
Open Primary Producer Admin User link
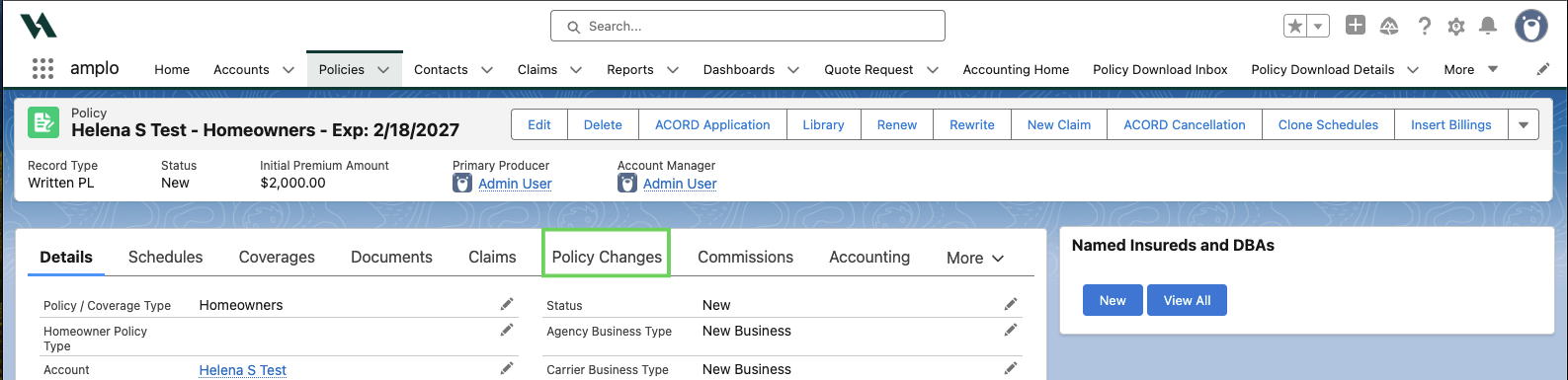pyautogui.click(x=515, y=184)
